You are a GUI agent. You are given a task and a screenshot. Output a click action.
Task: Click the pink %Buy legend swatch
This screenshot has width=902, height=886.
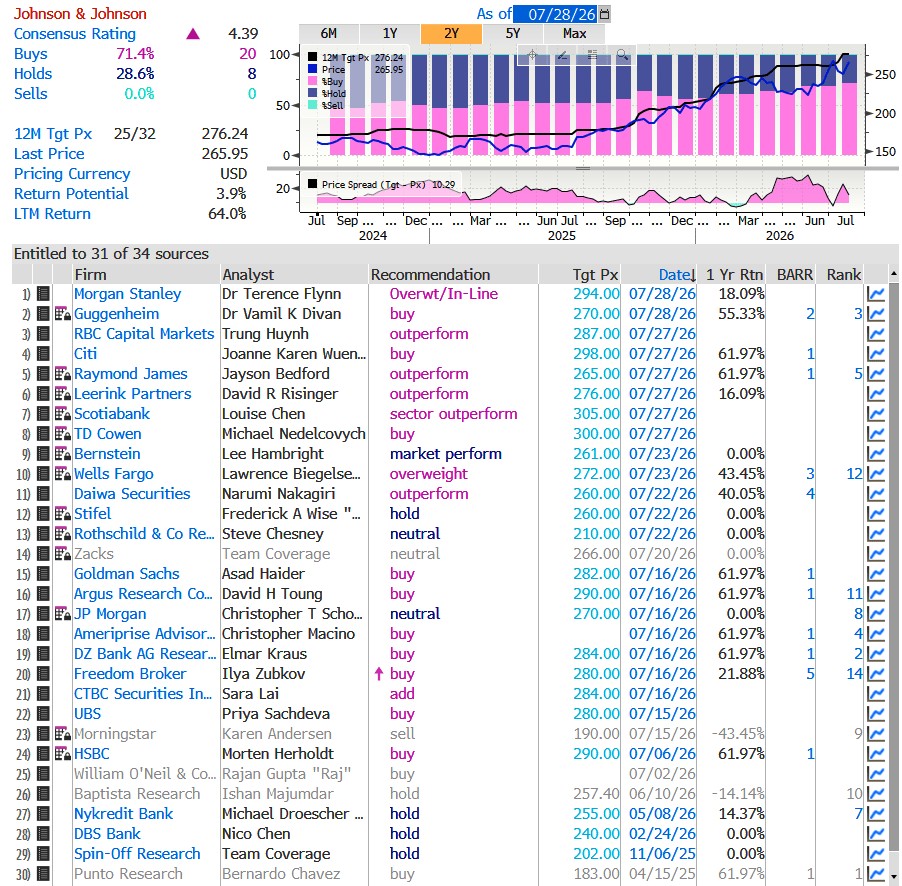[312, 81]
